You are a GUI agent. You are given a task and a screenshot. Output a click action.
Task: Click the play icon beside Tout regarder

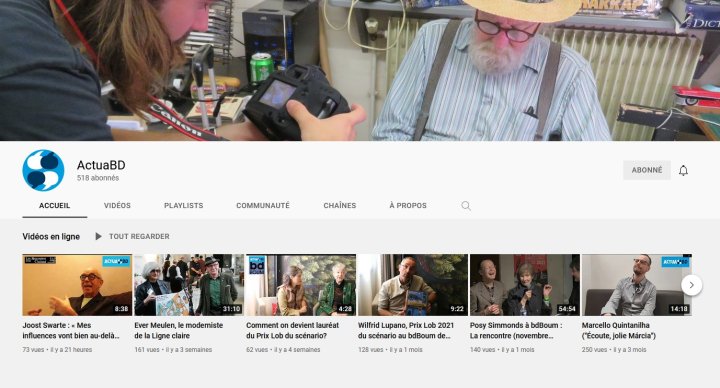tap(98, 236)
